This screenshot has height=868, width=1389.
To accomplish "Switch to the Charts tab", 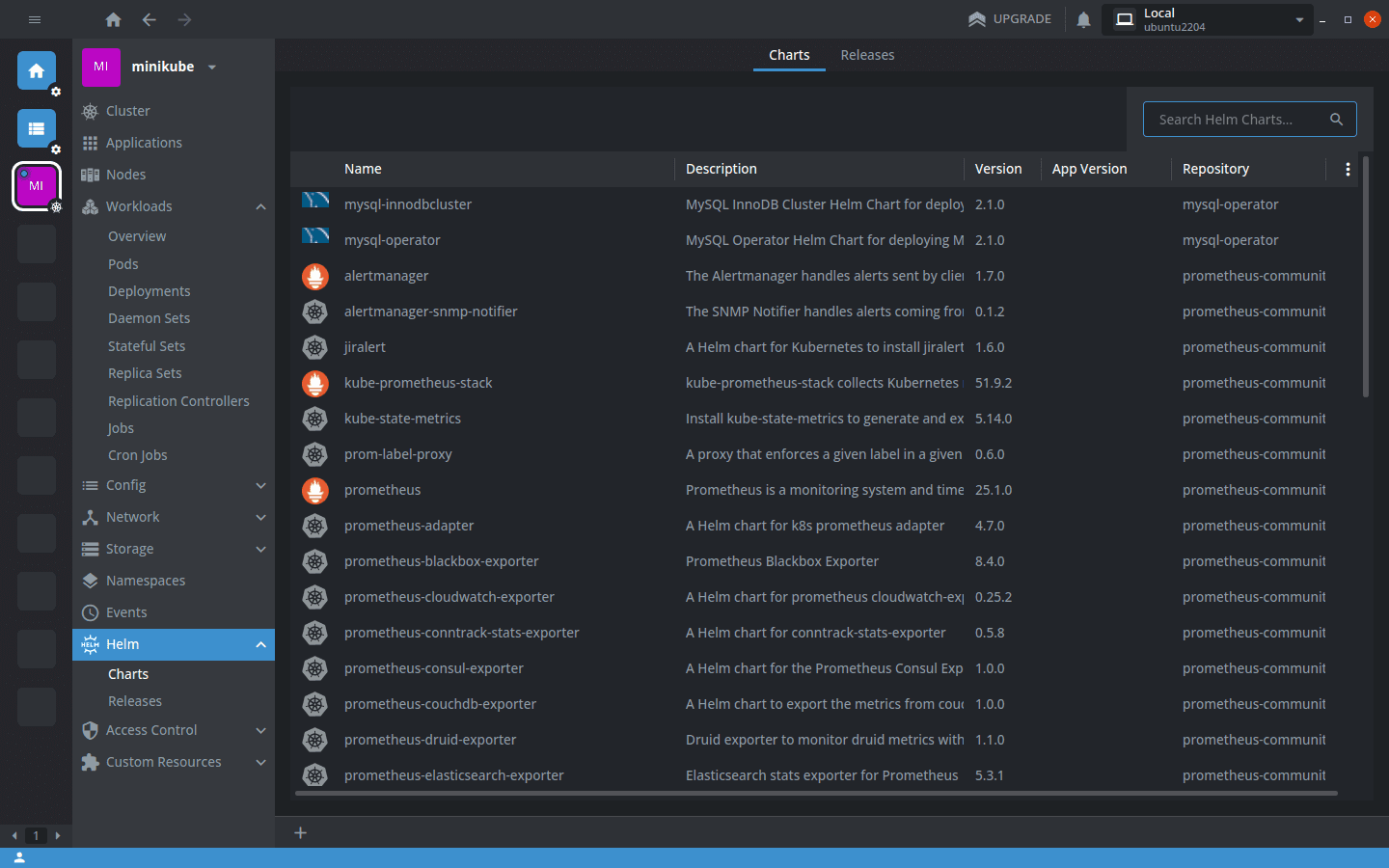I will click(789, 55).
